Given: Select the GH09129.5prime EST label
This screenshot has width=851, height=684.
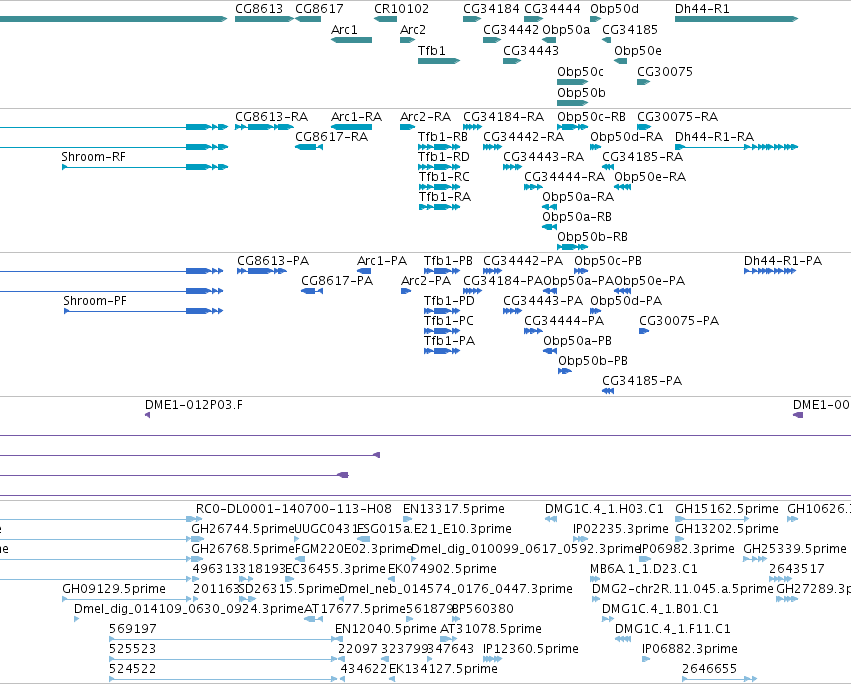Looking at the screenshot, I should pyautogui.click(x=114, y=589).
